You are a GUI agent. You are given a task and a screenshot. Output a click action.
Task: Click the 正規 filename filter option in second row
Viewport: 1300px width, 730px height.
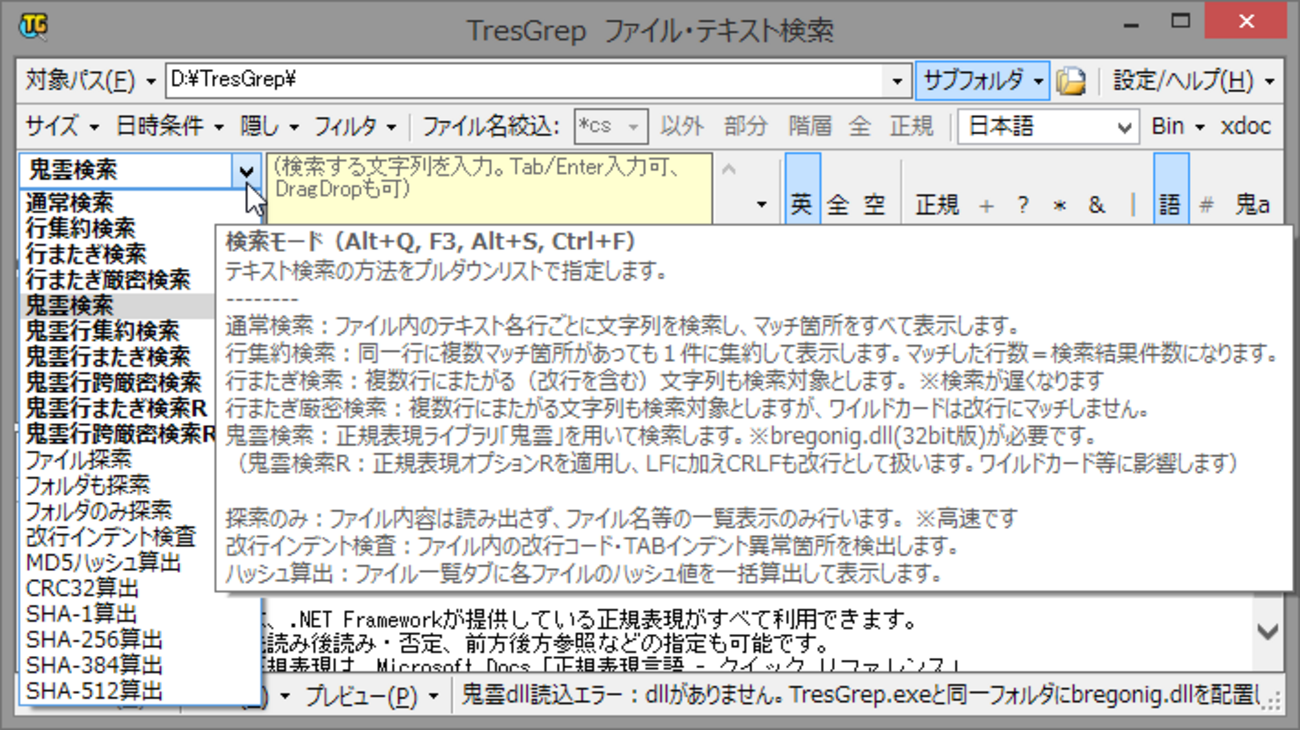(x=911, y=126)
